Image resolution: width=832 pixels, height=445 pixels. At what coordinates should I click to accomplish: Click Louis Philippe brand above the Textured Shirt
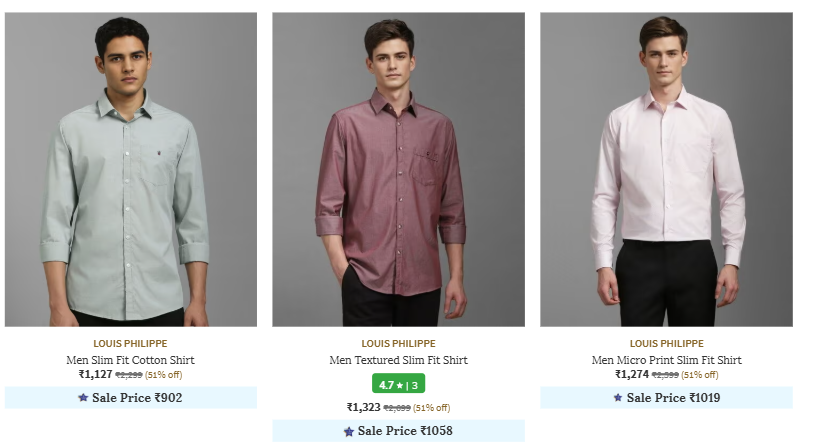(x=398, y=343)
